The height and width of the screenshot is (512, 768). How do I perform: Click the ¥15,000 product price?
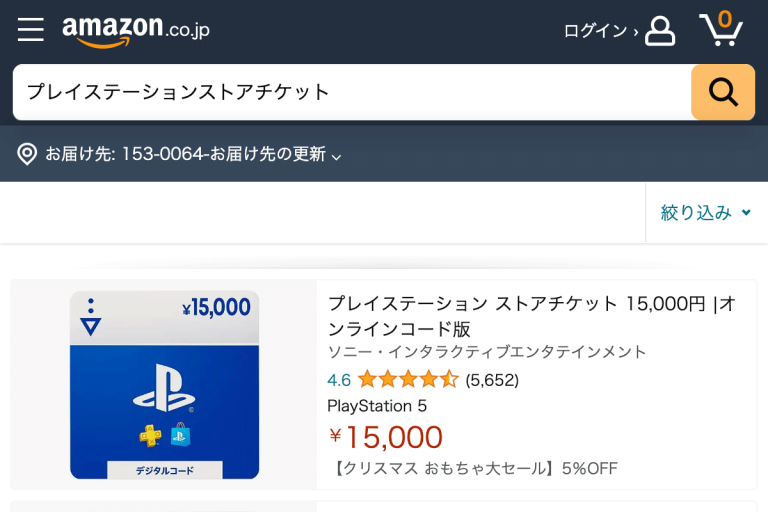coord(386,437)
